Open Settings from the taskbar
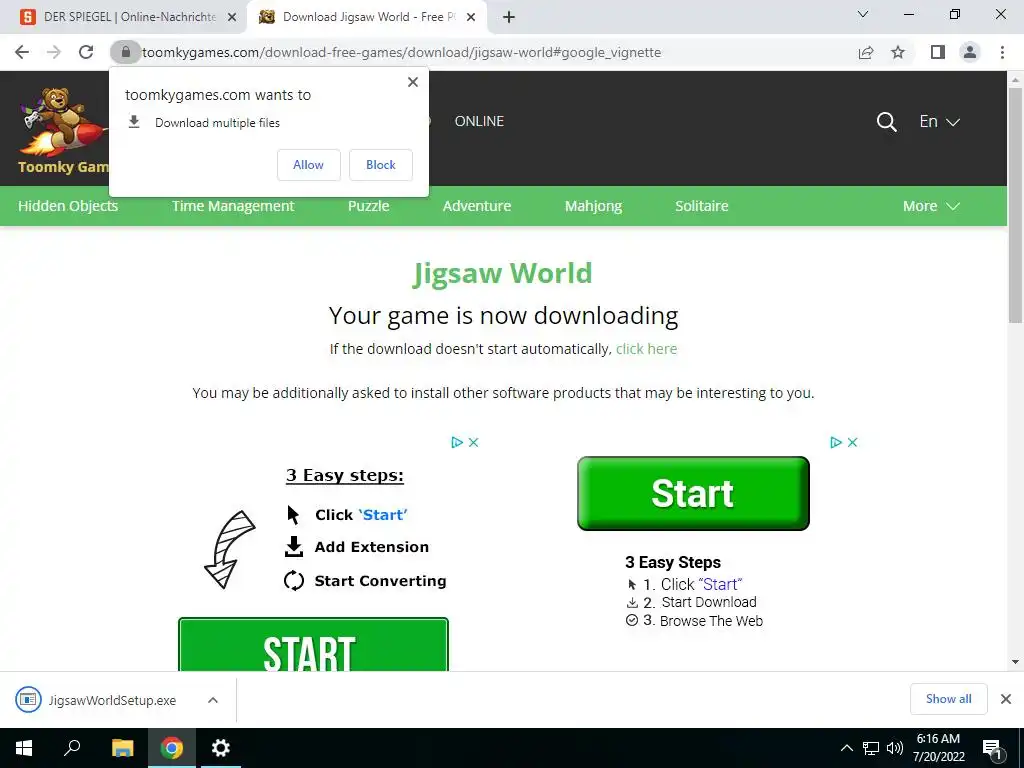The image size is (1024, 768). click(221, 748)
